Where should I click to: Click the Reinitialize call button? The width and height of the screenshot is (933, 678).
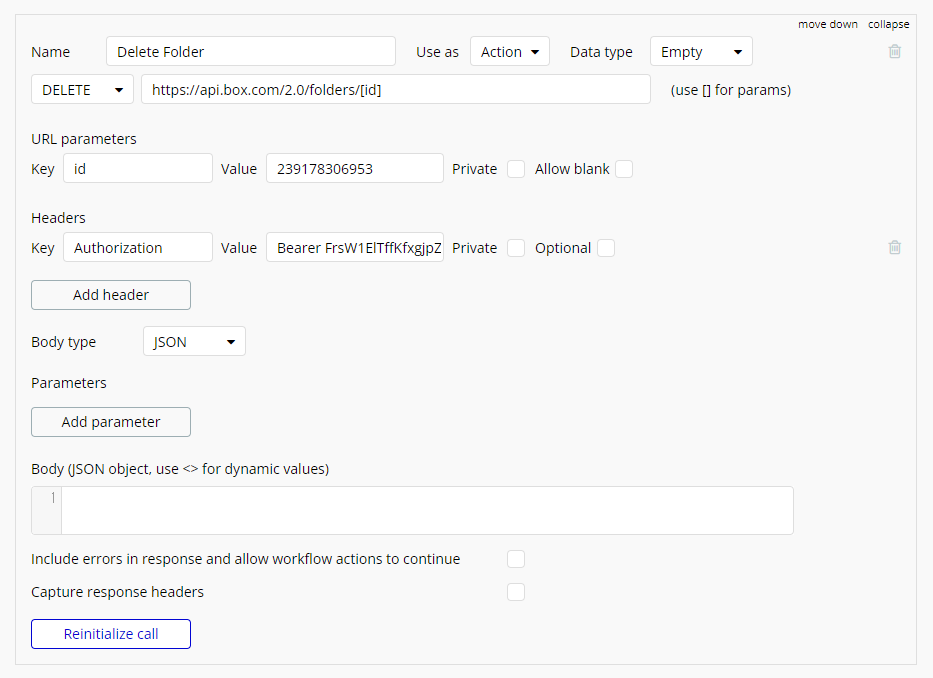[111, 634]
